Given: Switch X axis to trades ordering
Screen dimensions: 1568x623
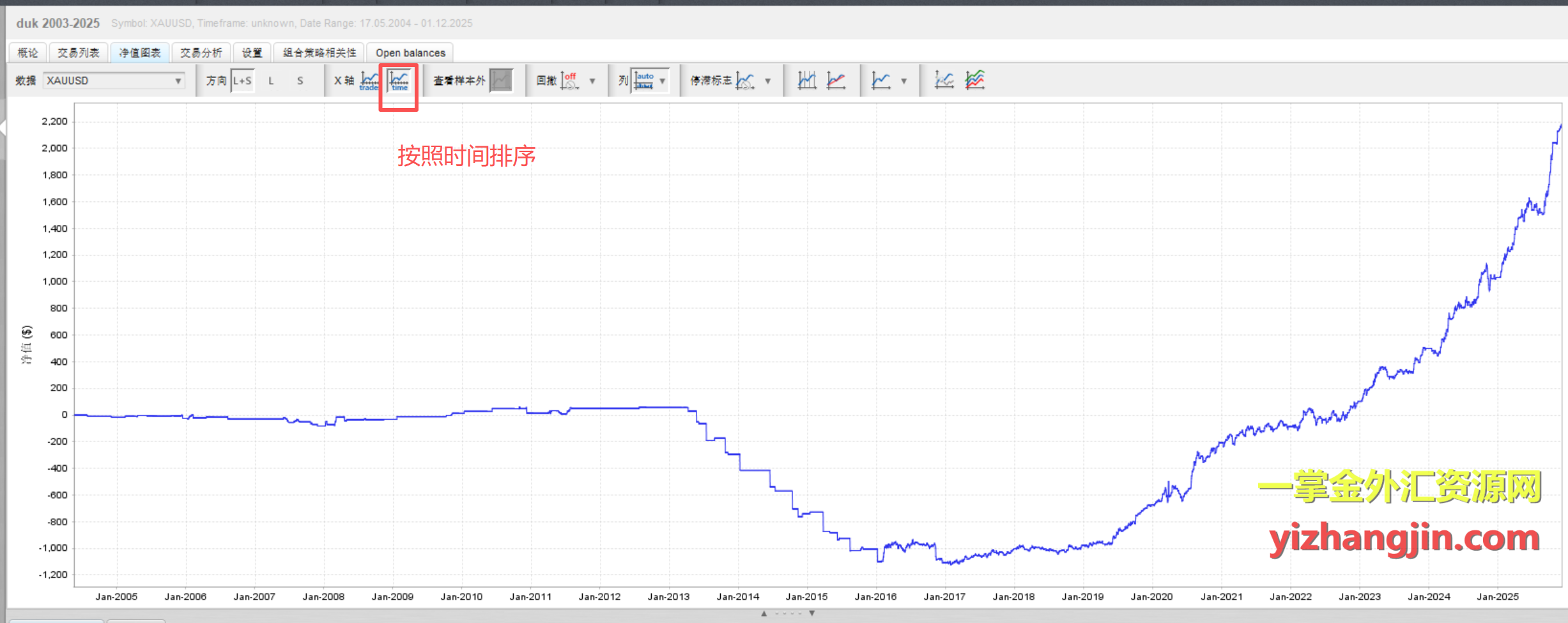Looking at the screenshot, I should [x=369, y=81].
